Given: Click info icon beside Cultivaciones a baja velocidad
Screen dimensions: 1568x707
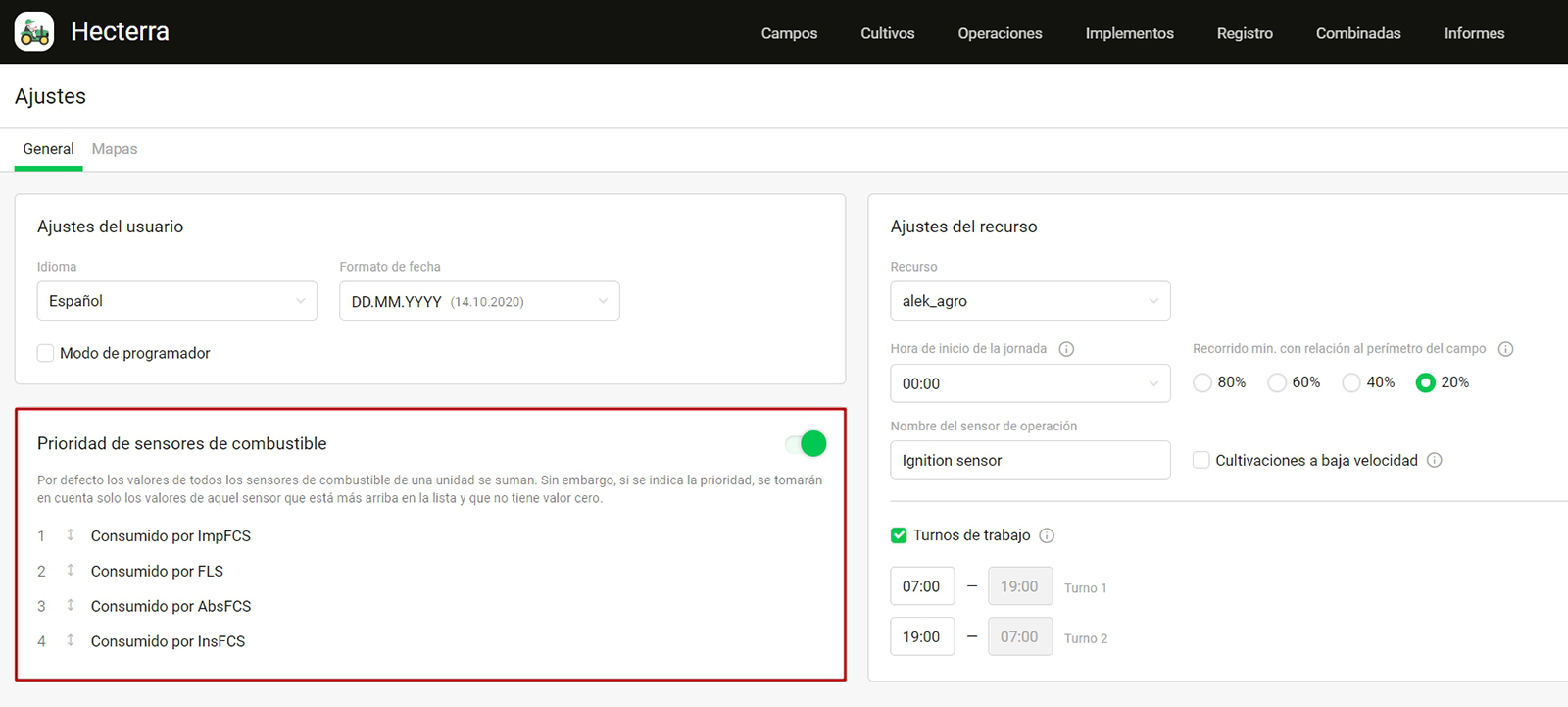Looking at the screenshot, I should click(x=1434, y=460).
